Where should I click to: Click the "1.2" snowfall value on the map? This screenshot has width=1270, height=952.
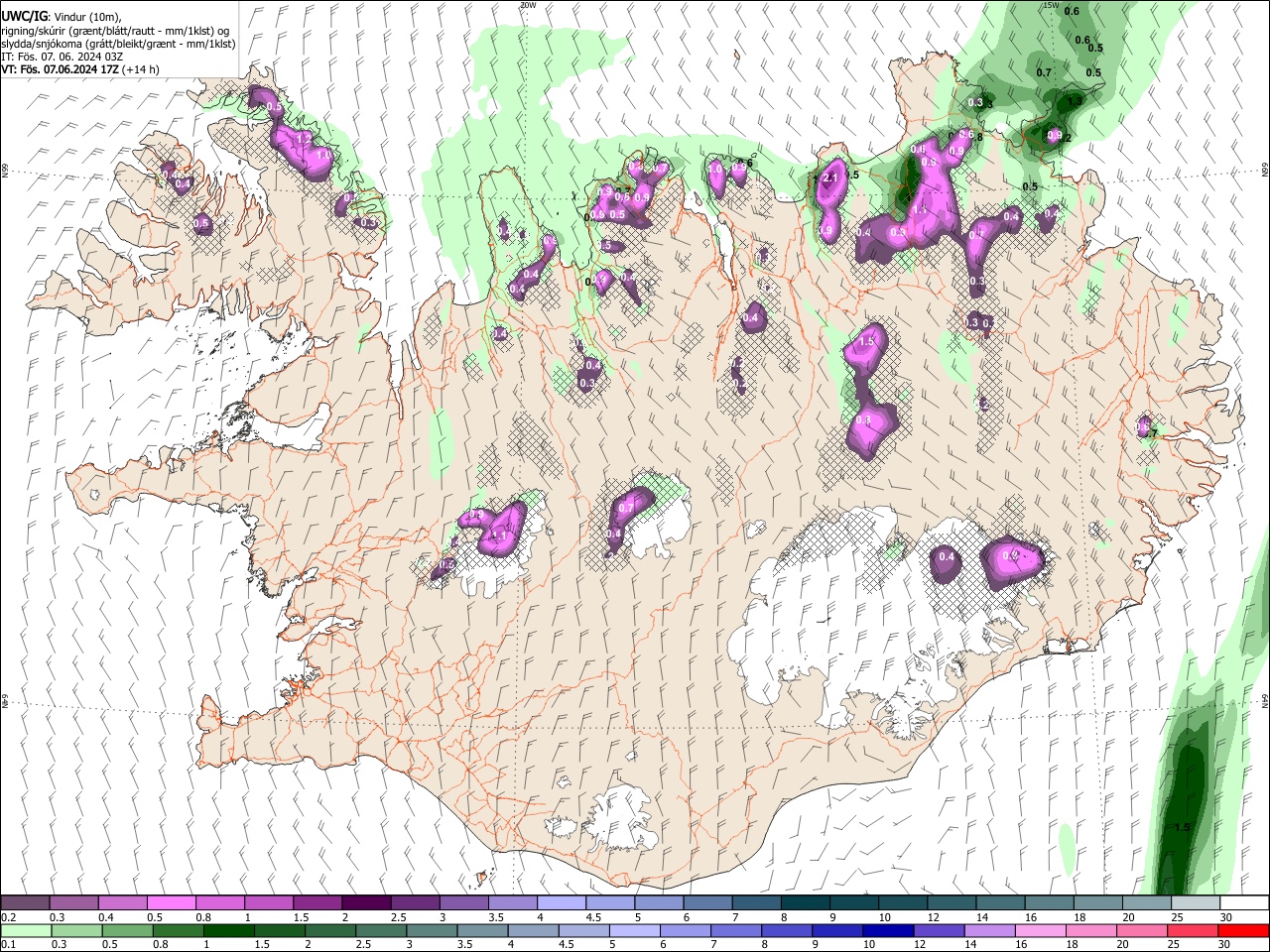[303, 139]
